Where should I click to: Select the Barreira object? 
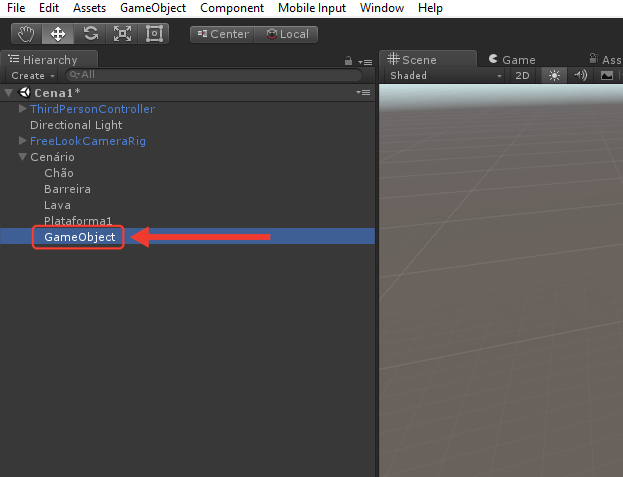tap(67, 189)
